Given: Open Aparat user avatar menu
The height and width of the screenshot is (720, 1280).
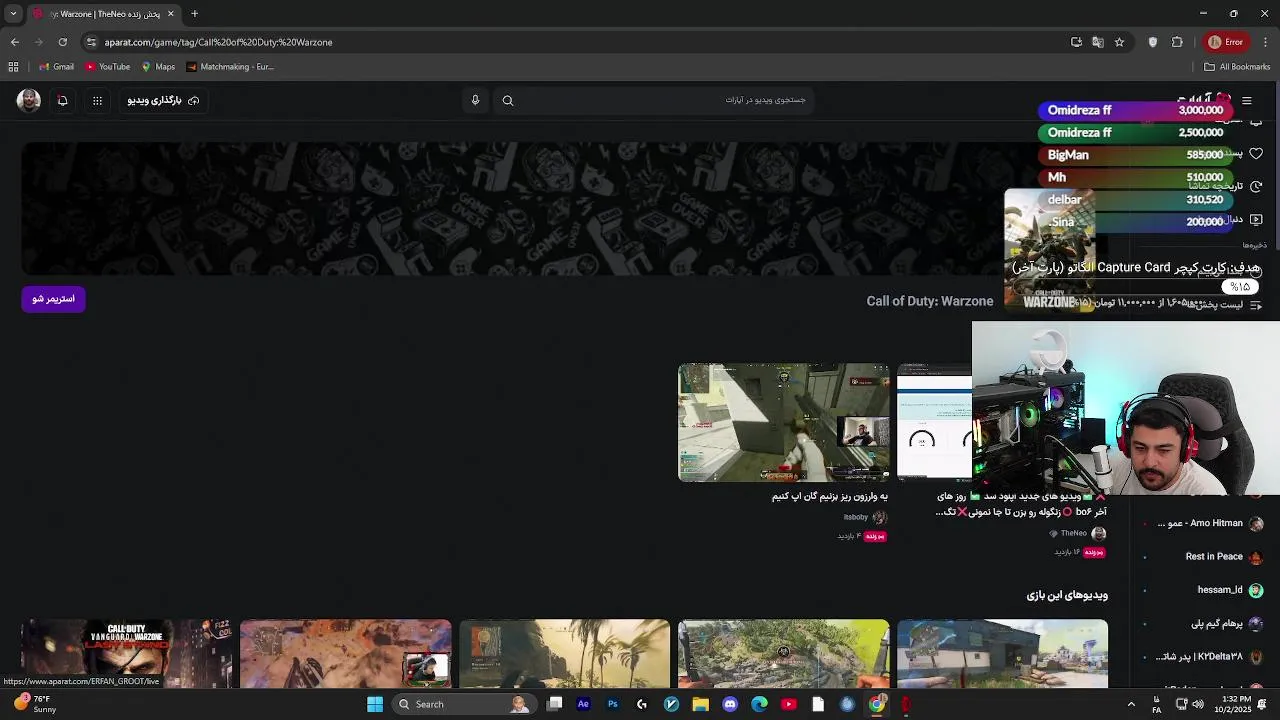Looking at the screenshot, I should (x=28, y=100).
